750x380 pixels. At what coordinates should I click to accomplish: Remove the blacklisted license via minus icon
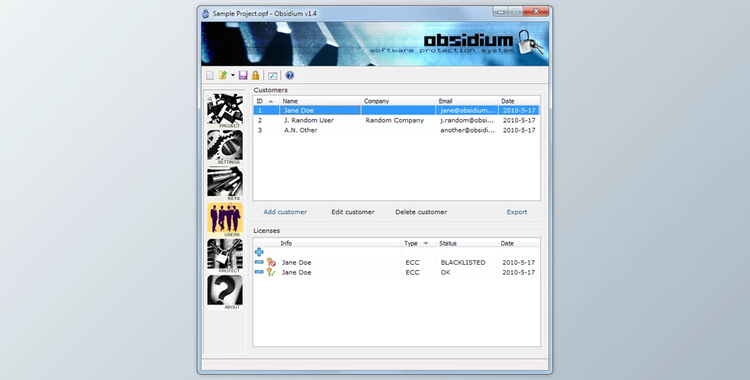259,262
